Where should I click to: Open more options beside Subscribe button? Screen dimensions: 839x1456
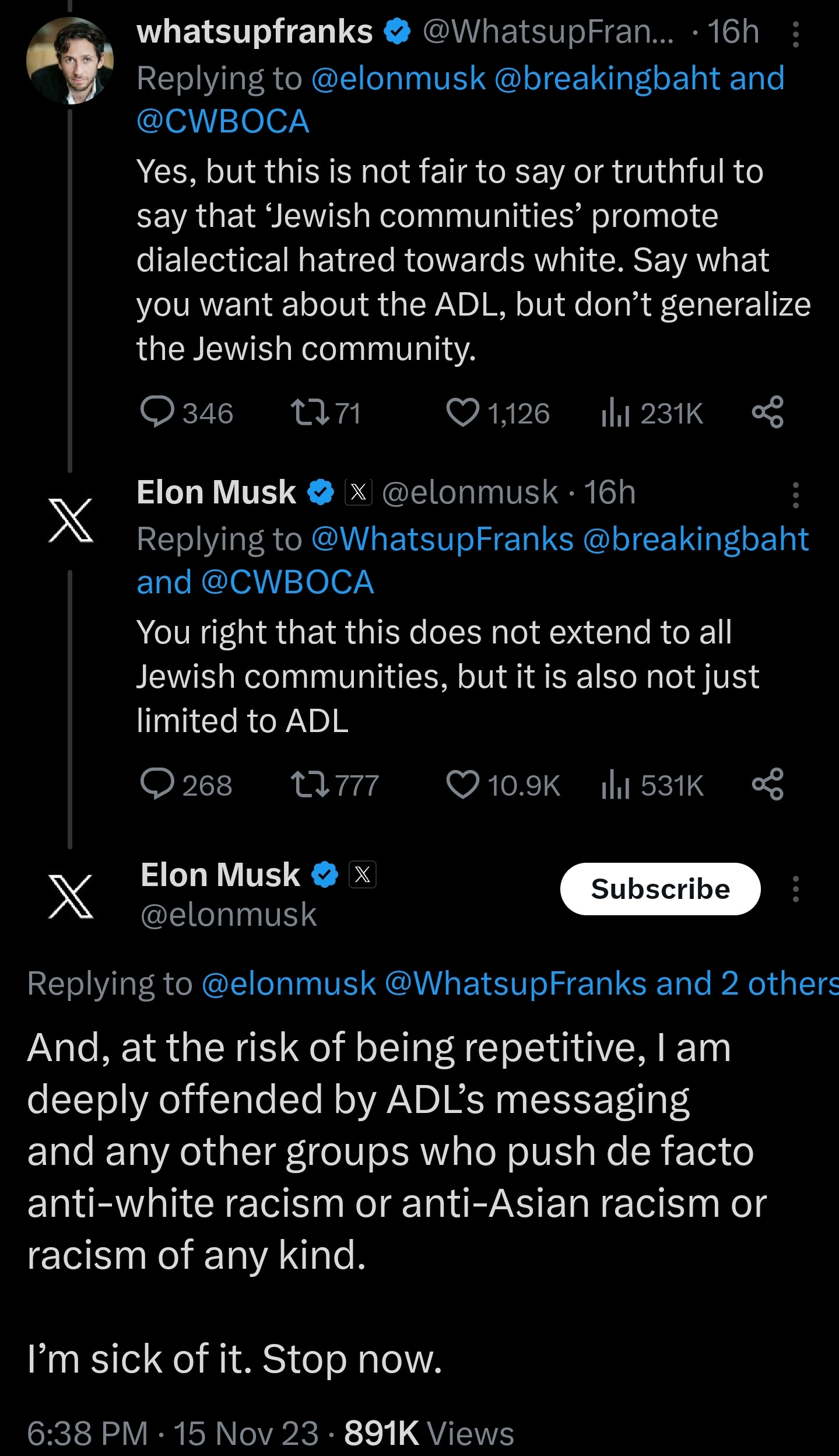(x=795, y=888)
